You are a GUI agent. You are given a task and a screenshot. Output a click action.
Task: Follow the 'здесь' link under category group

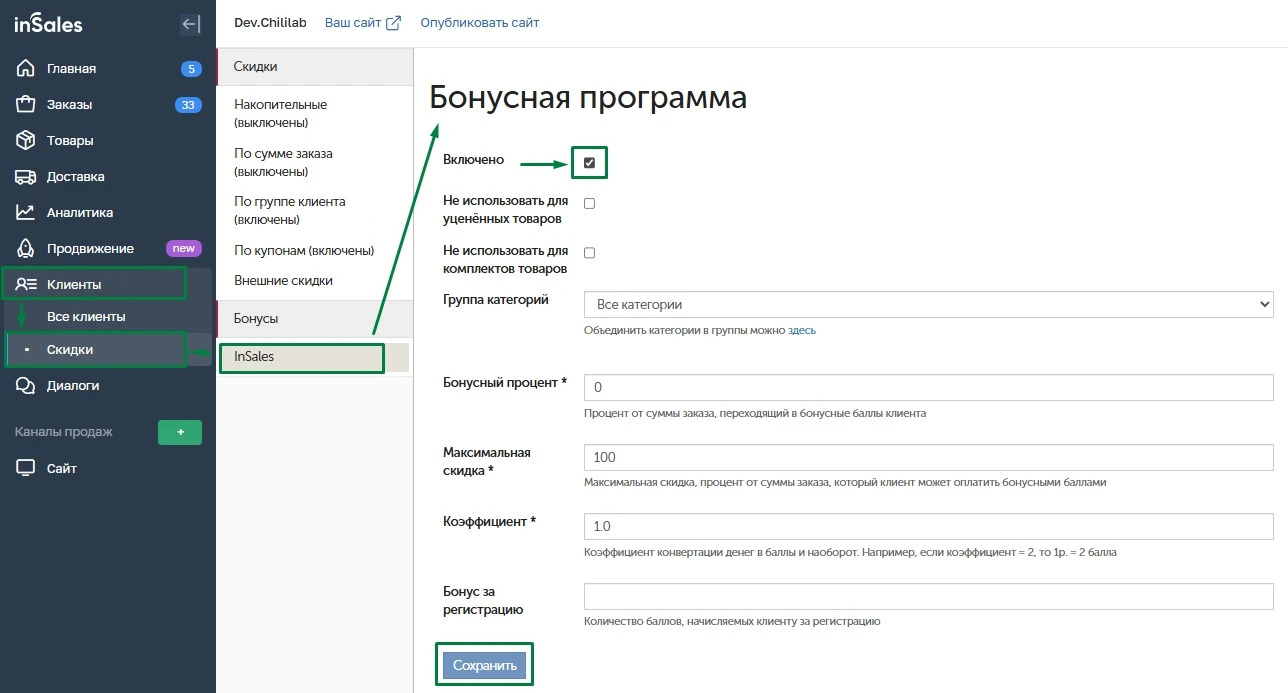click(x=802, y=330)
